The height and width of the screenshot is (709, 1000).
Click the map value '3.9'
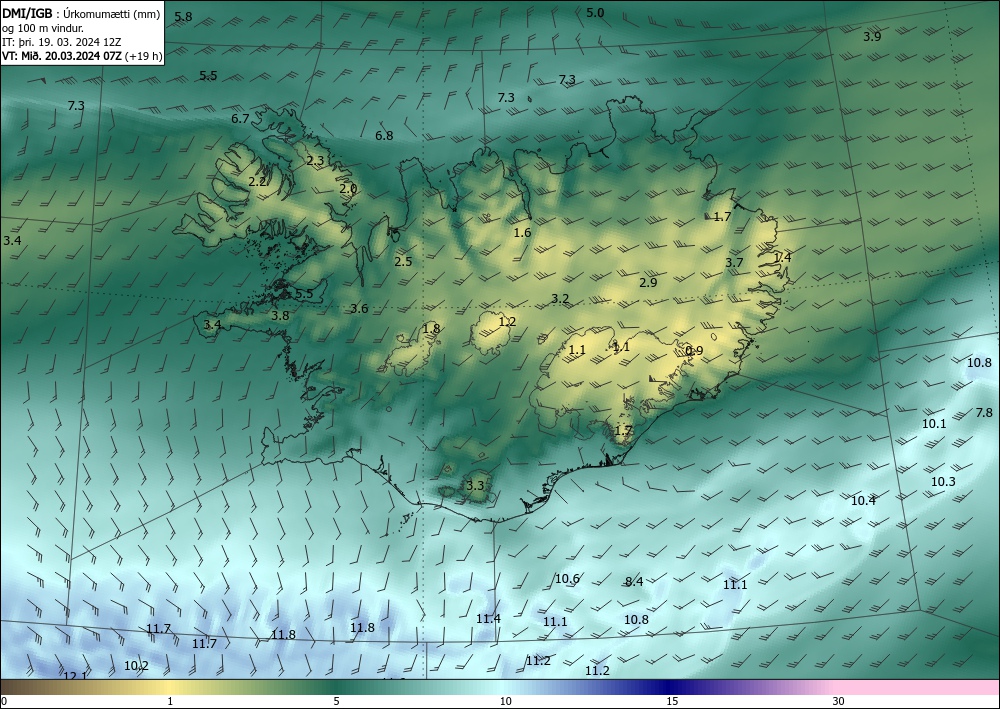point(872,36)
